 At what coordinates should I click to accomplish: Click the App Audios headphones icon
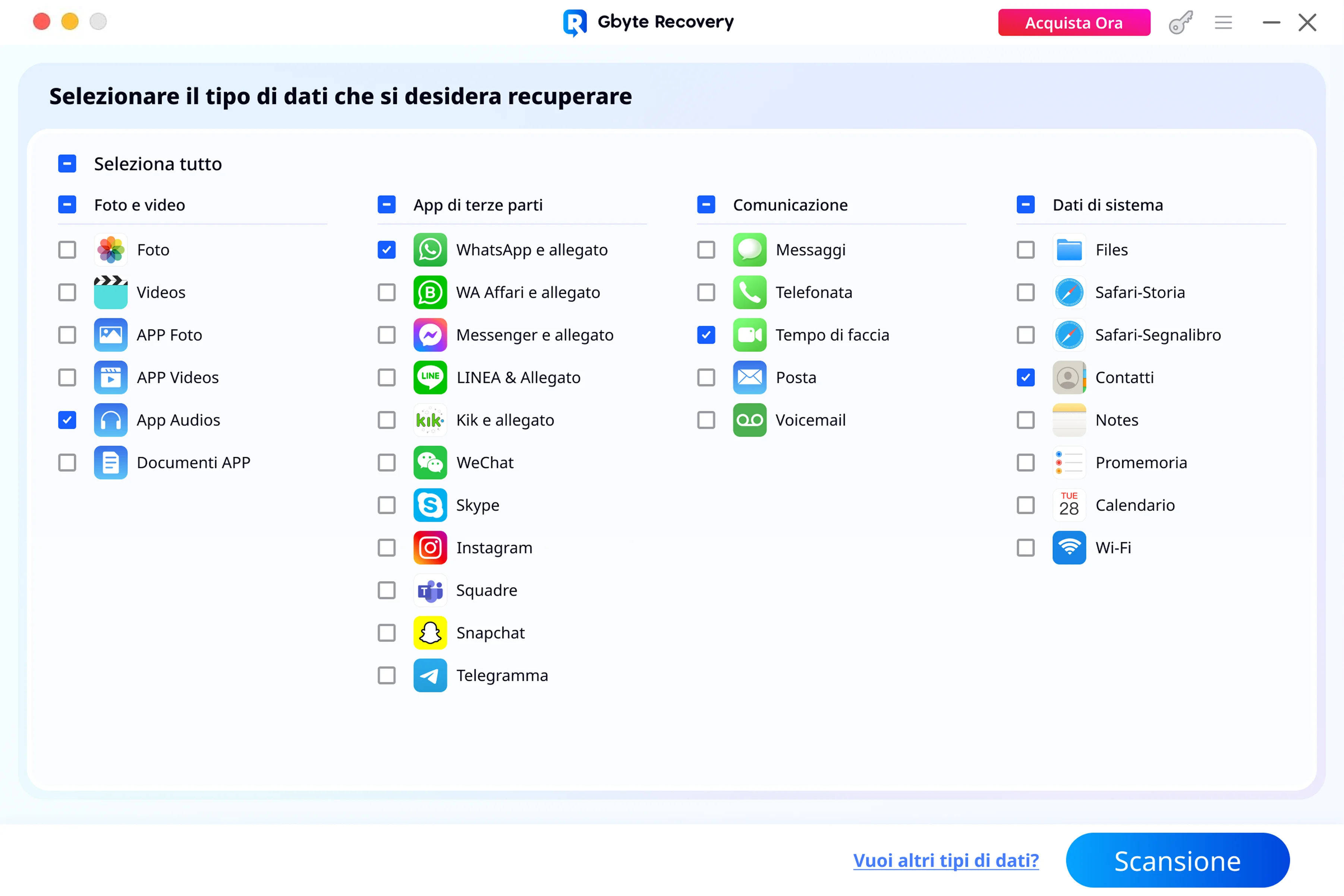coord(110,420)
